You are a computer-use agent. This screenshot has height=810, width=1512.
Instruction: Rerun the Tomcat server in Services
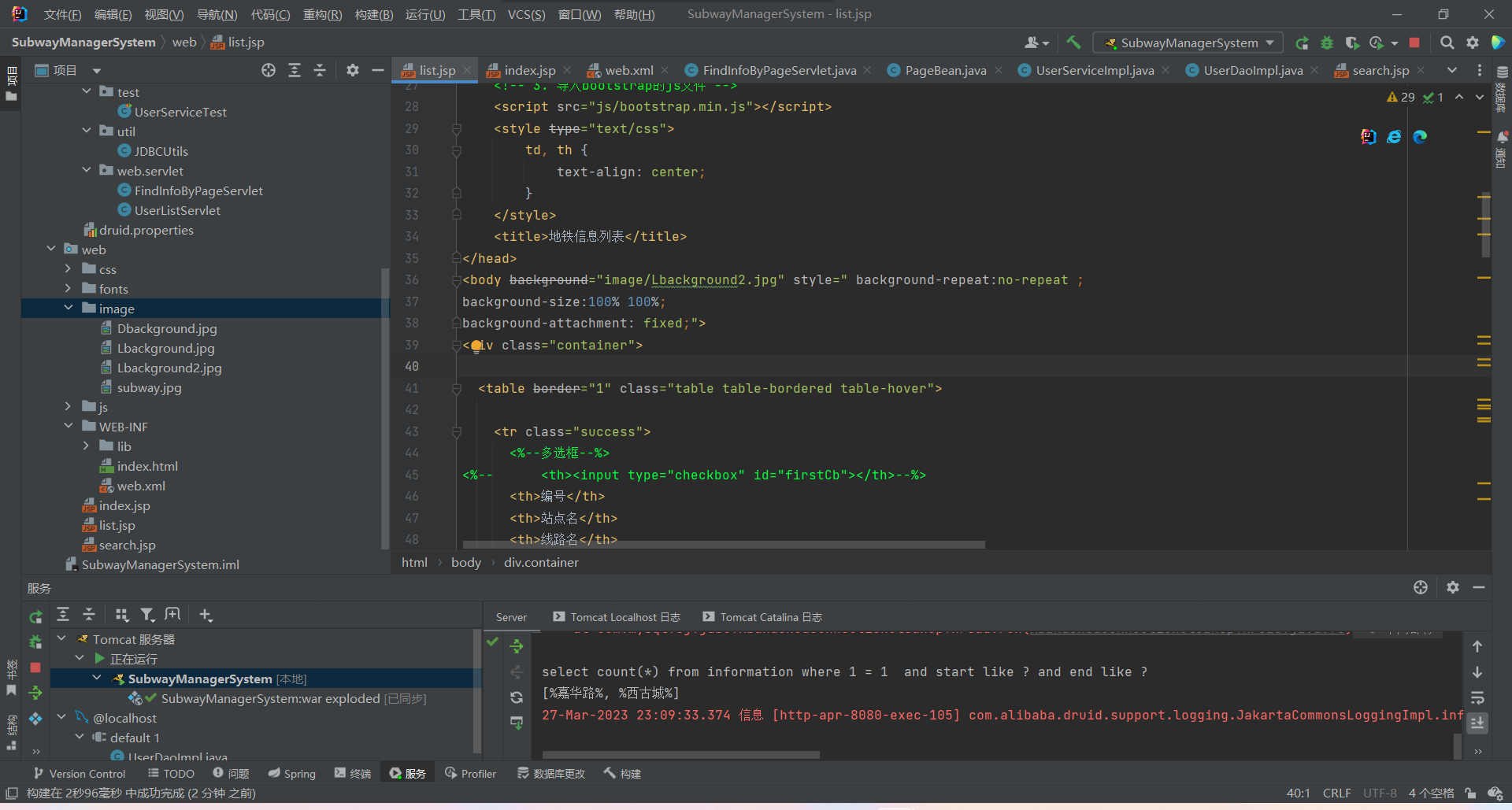click(35, 616)
